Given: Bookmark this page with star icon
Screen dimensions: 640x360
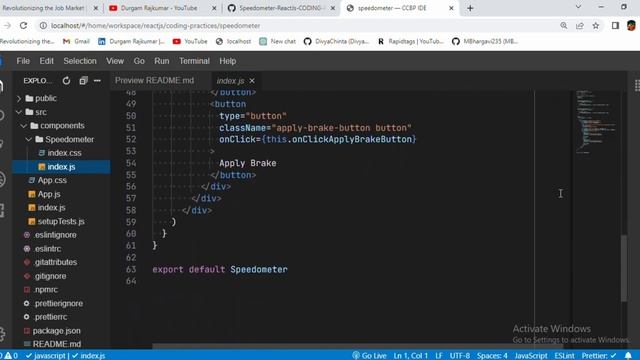Looking at the screenshot, I should pyautogui.click(x=596, y=26).
